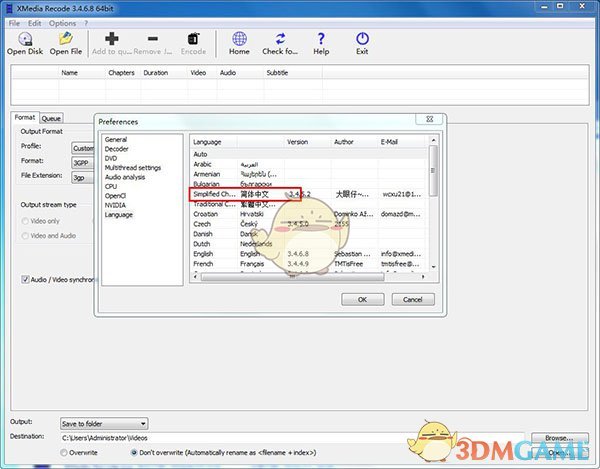Image resolution: width=600 pixels, height=469 pixels.
Task: Select the Armenian language row
Action: pyautogui.click(x=309, y=174)
